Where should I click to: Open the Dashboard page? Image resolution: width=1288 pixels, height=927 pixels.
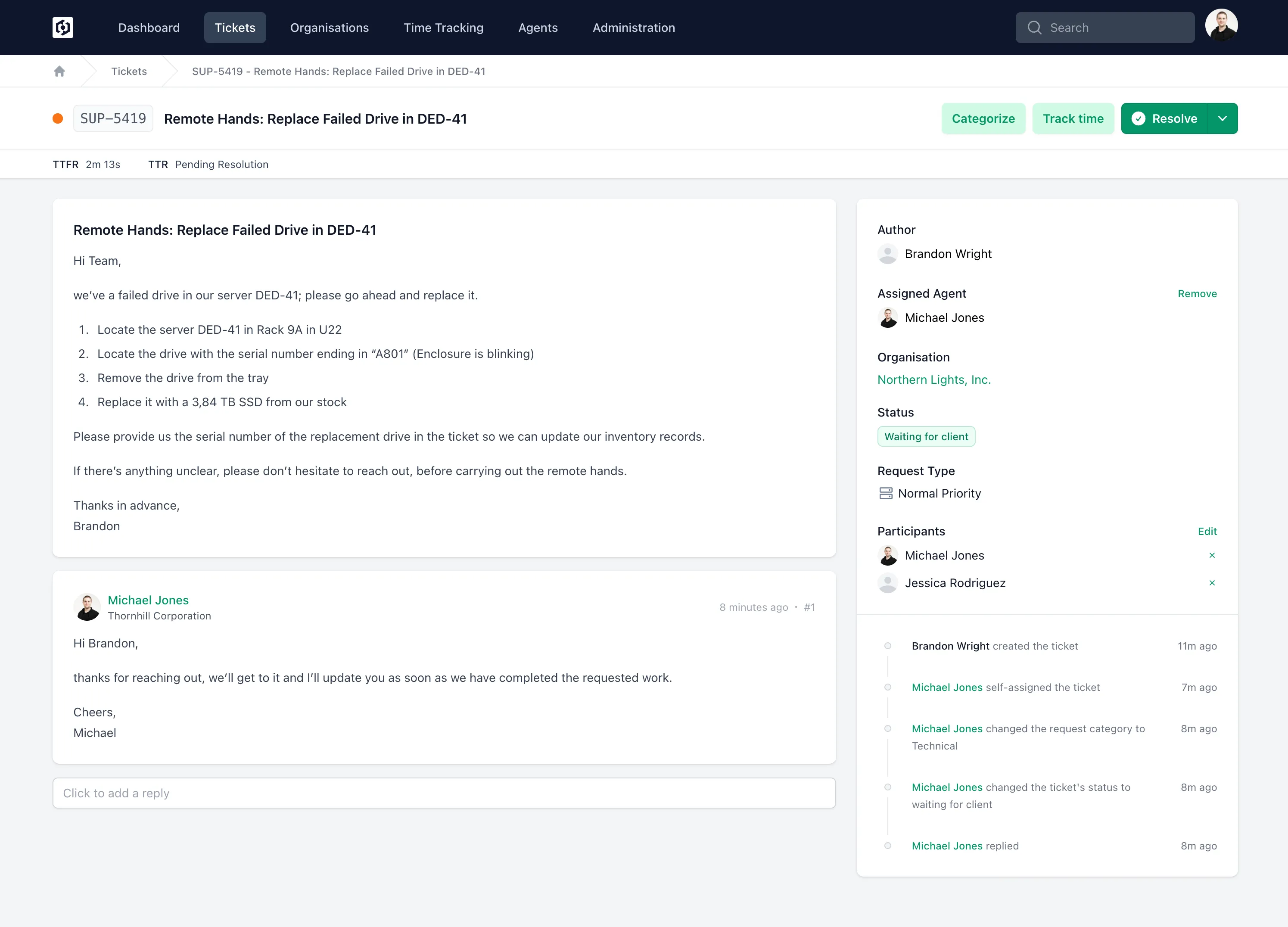click(x=148, y=27)
